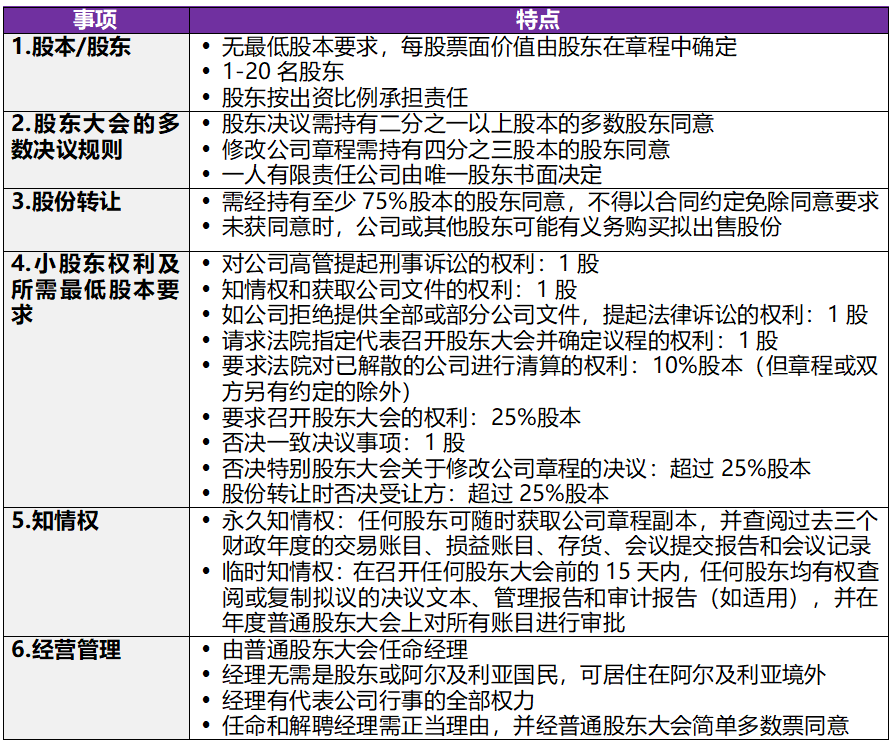Select the row label '2.股东大会的多数决议规则'
Viewport: 894px width, 745px height.
[x=96, y=136]
